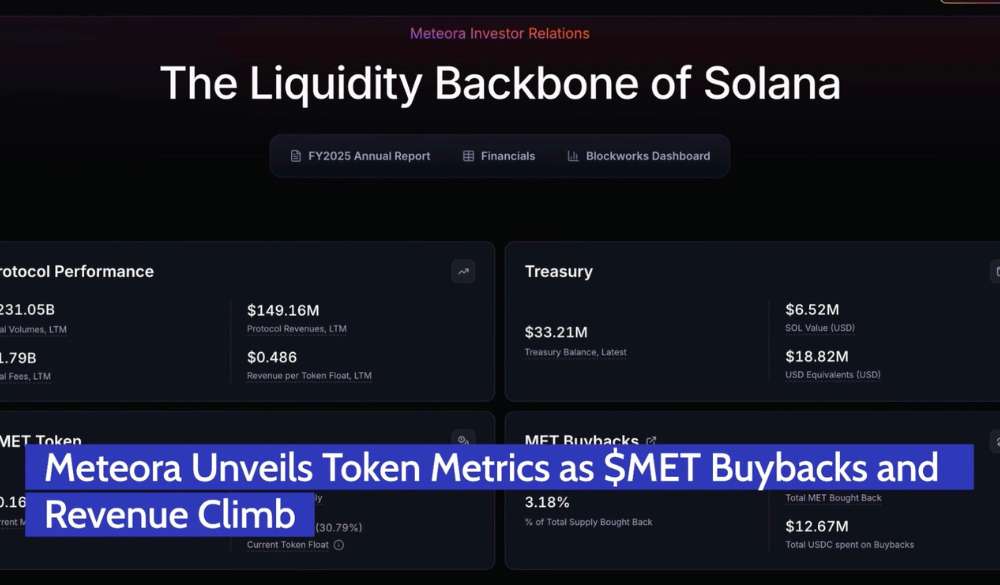Image resolution: width=1000 pixels, height=585 pixels.
Task: Switch to the Financials tab
Action: click(x=507, y=156)
